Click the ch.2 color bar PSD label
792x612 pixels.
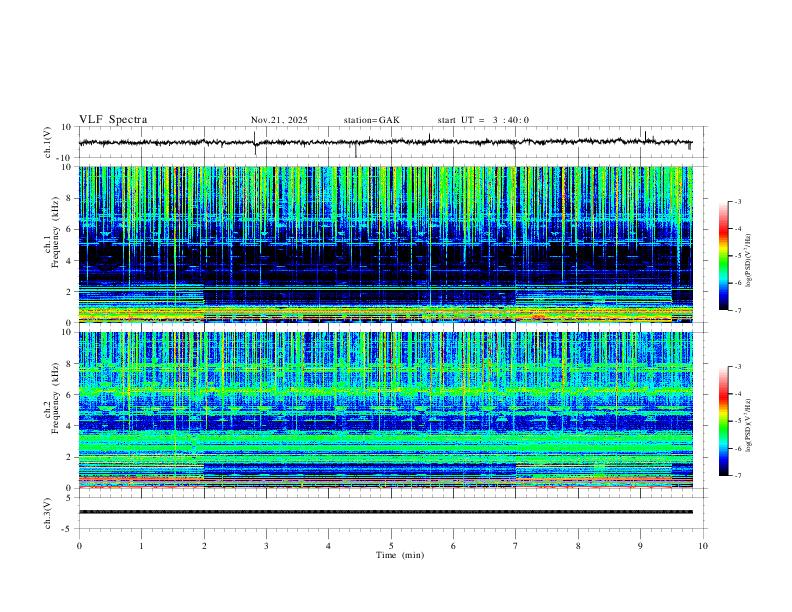(748, 425)
